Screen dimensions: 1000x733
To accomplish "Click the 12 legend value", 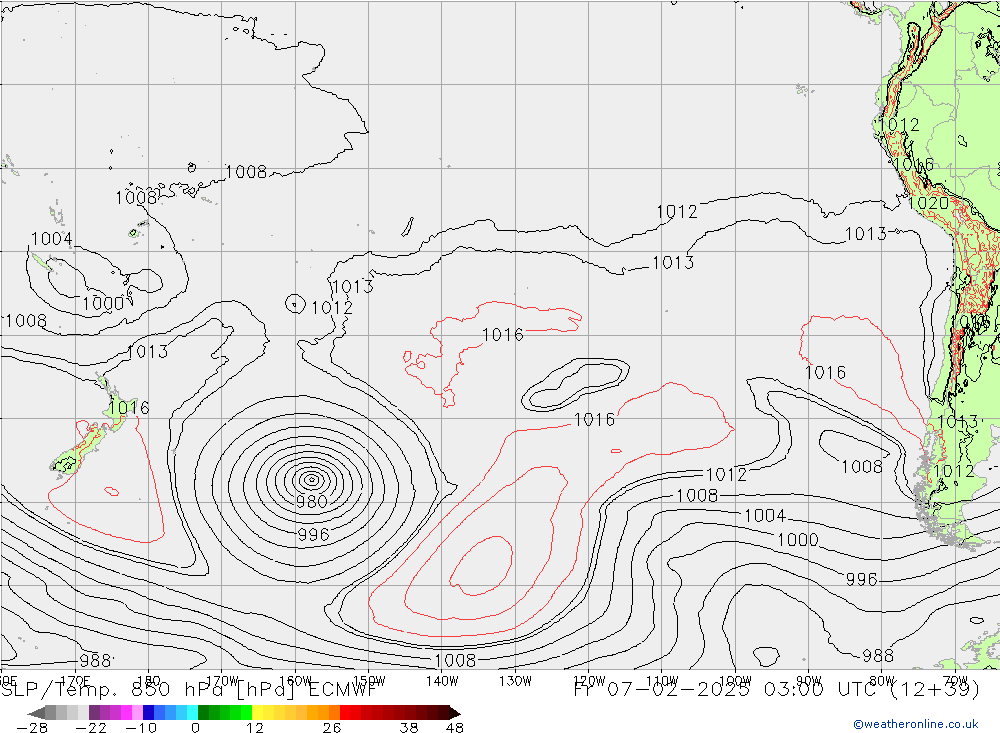I will click(254, 727).
